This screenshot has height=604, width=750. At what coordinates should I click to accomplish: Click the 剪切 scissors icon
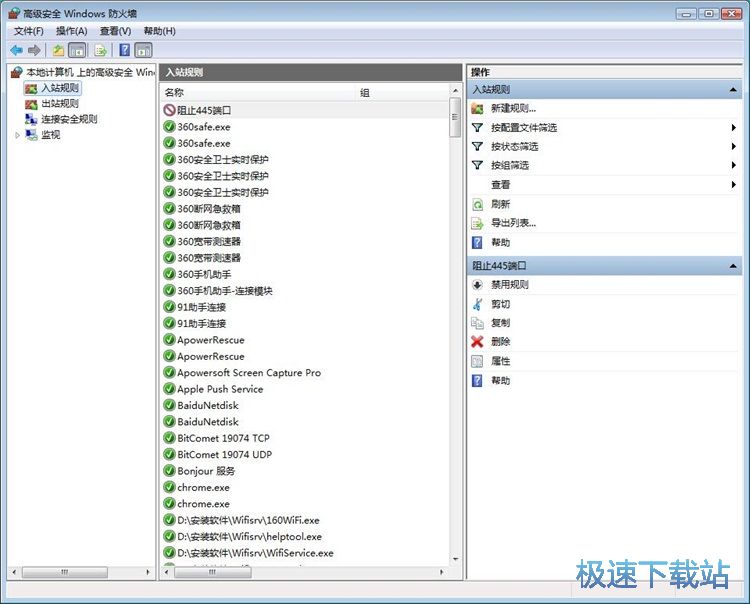pyautogui.click(x=477, y=304)
